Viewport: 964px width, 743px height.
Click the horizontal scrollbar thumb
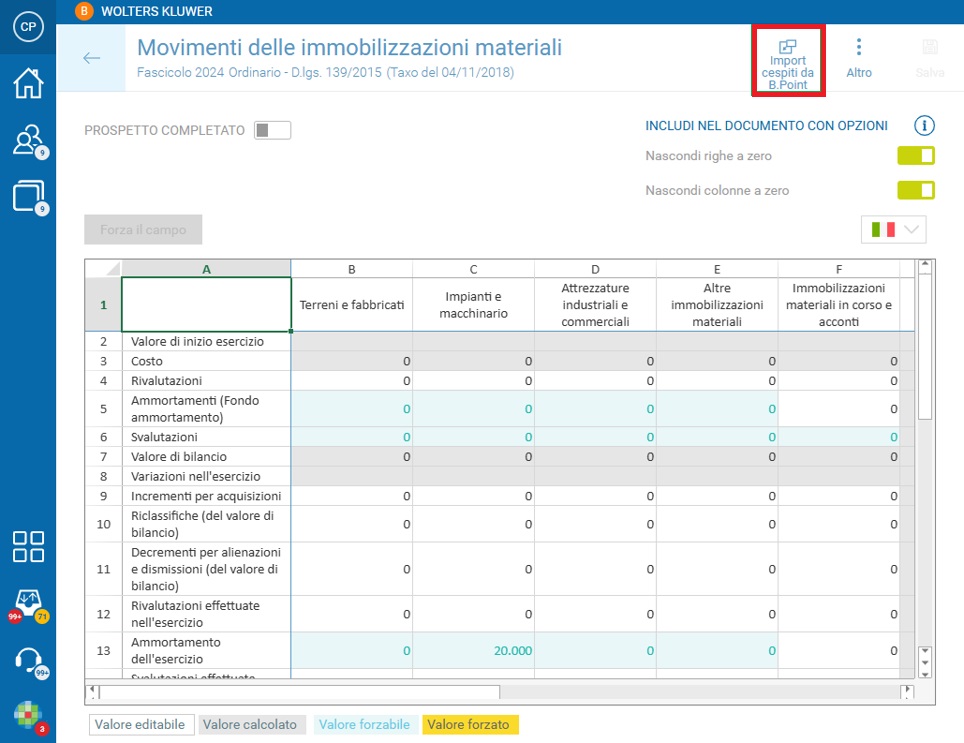pyautogui.click(x=299, y=692)
